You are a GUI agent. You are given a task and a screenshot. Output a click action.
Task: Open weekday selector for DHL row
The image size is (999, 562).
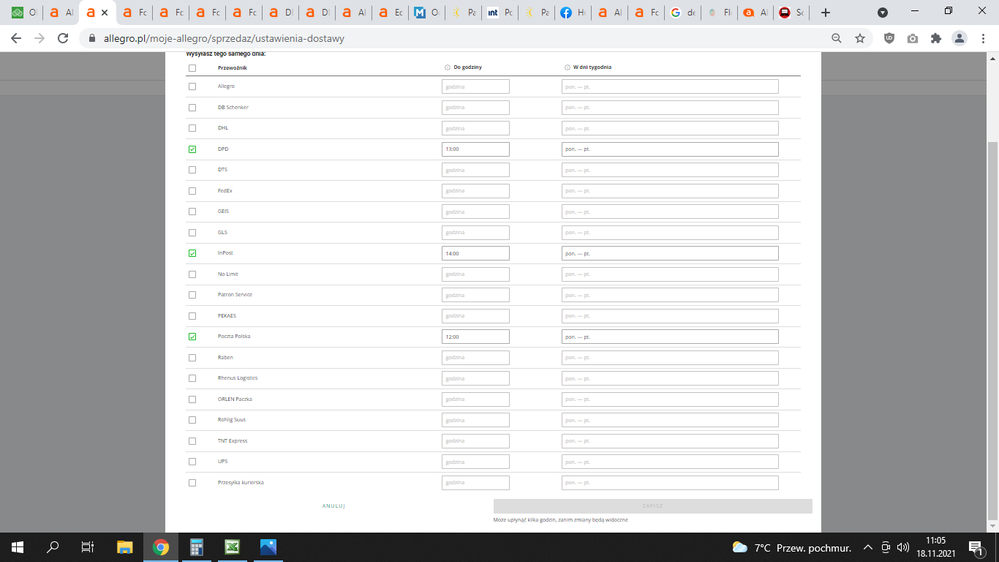670,128
